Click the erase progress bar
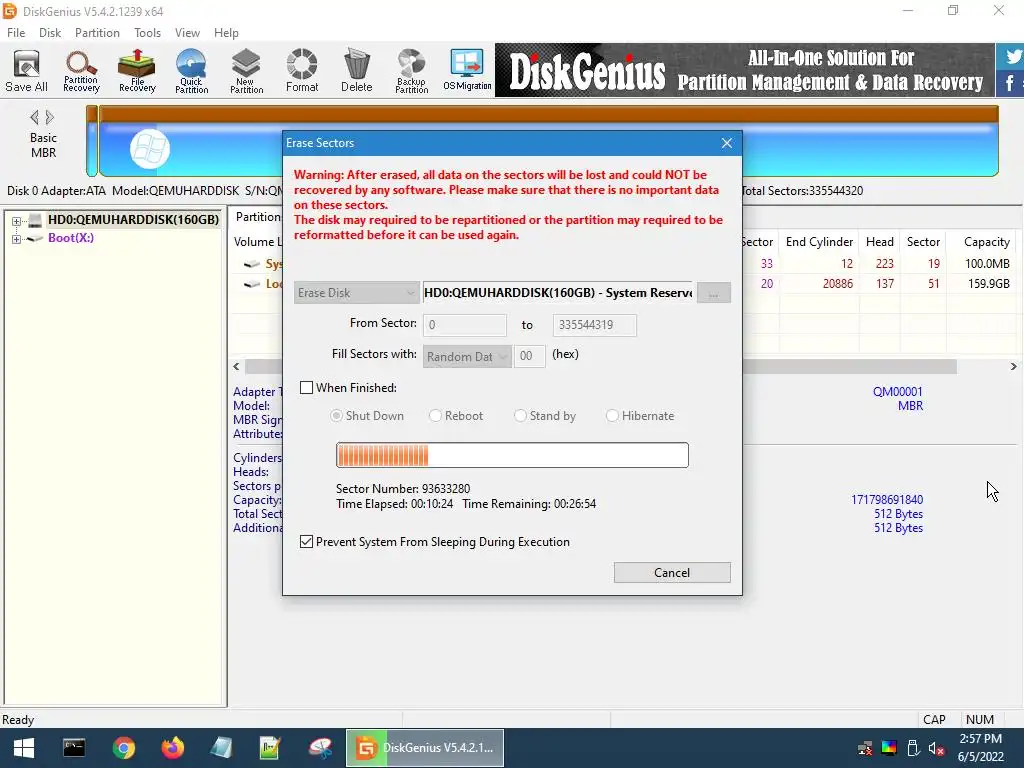The image size is (1024, 768). click(512, 455)
